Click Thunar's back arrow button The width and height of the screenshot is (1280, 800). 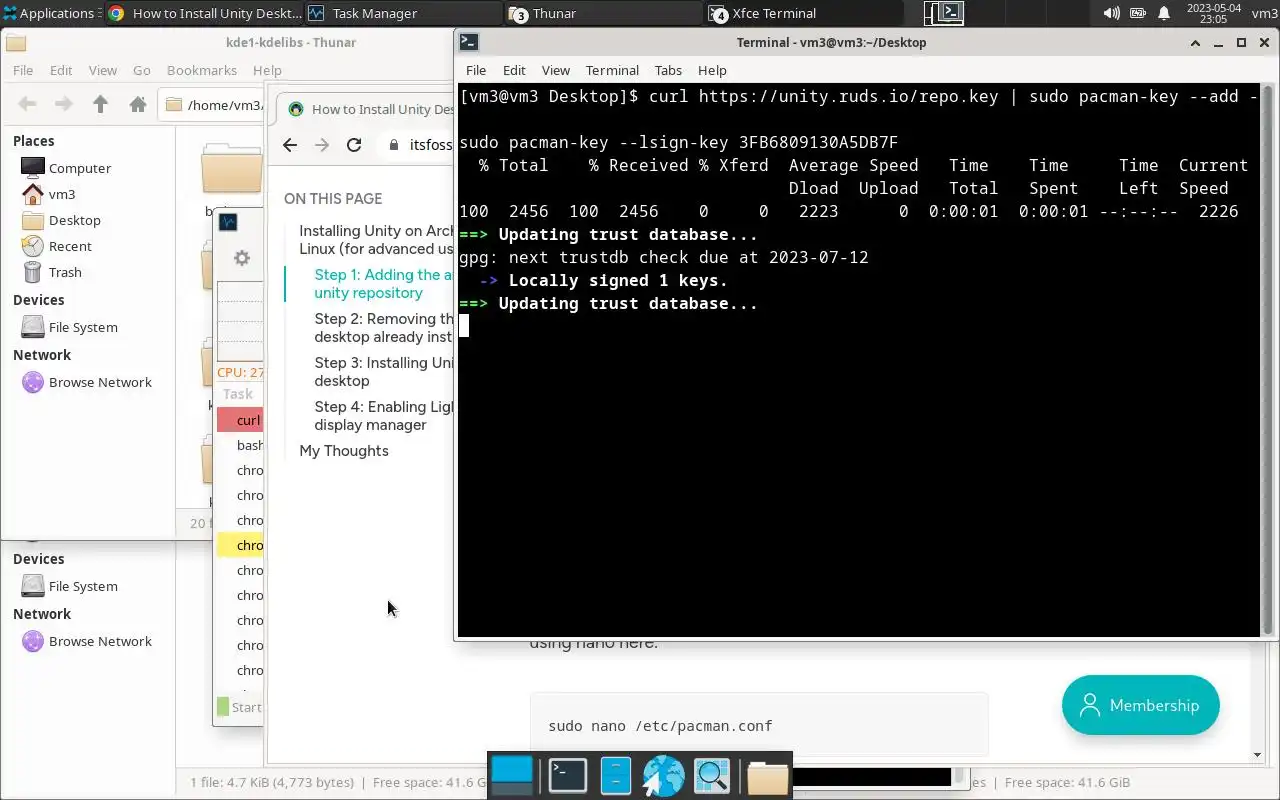pos(27,104)
